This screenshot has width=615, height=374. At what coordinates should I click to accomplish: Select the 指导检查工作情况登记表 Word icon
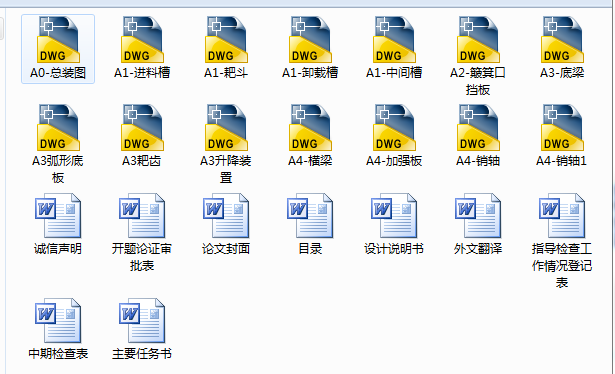(562, 215)
